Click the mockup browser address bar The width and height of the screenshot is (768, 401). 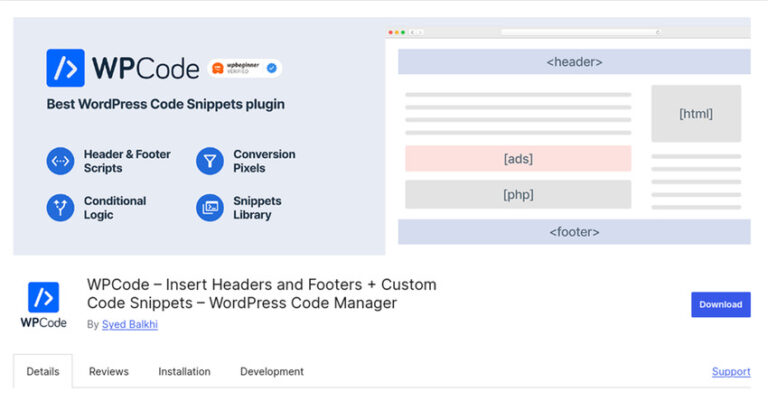581,32
